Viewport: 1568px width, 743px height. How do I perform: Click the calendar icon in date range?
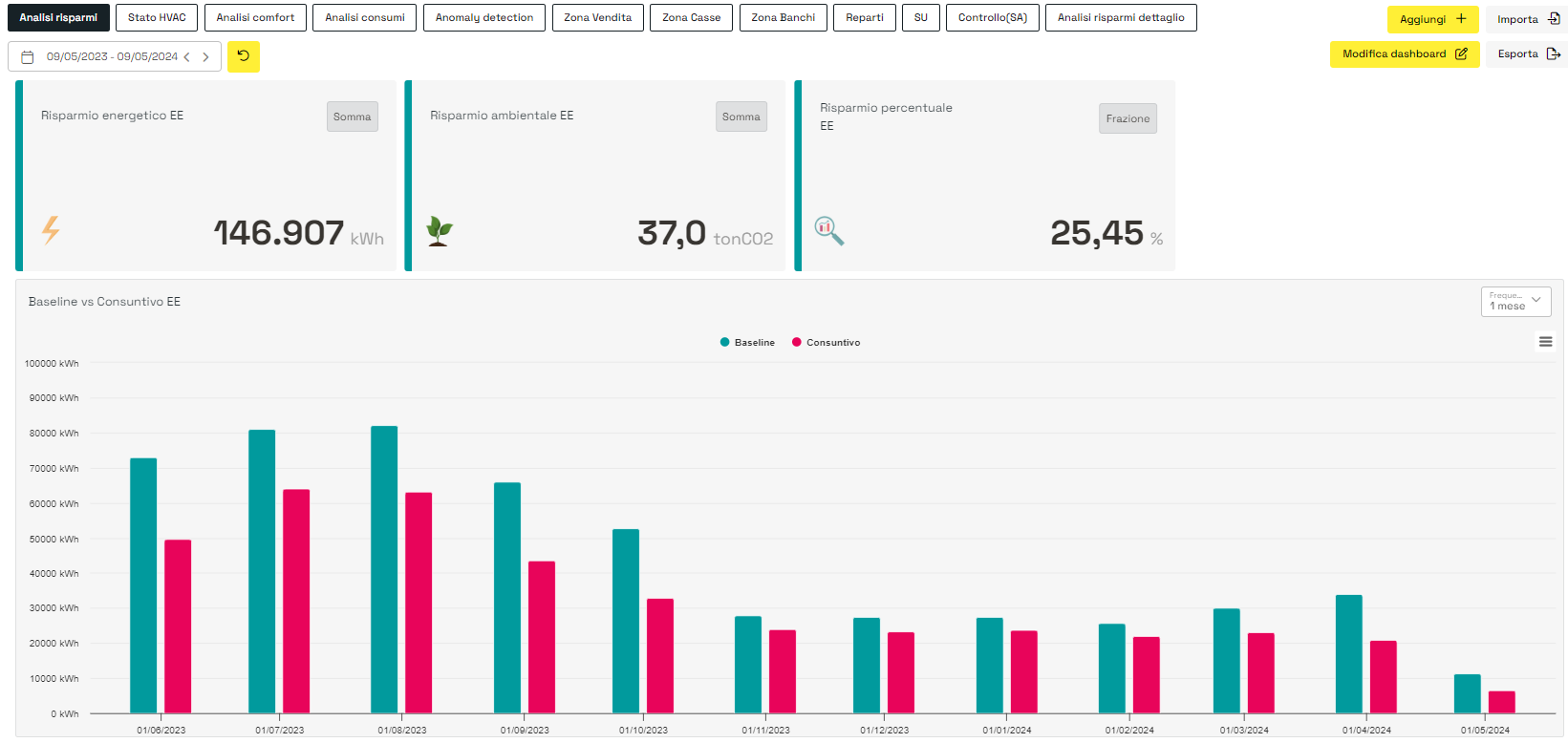coord(28,57)
